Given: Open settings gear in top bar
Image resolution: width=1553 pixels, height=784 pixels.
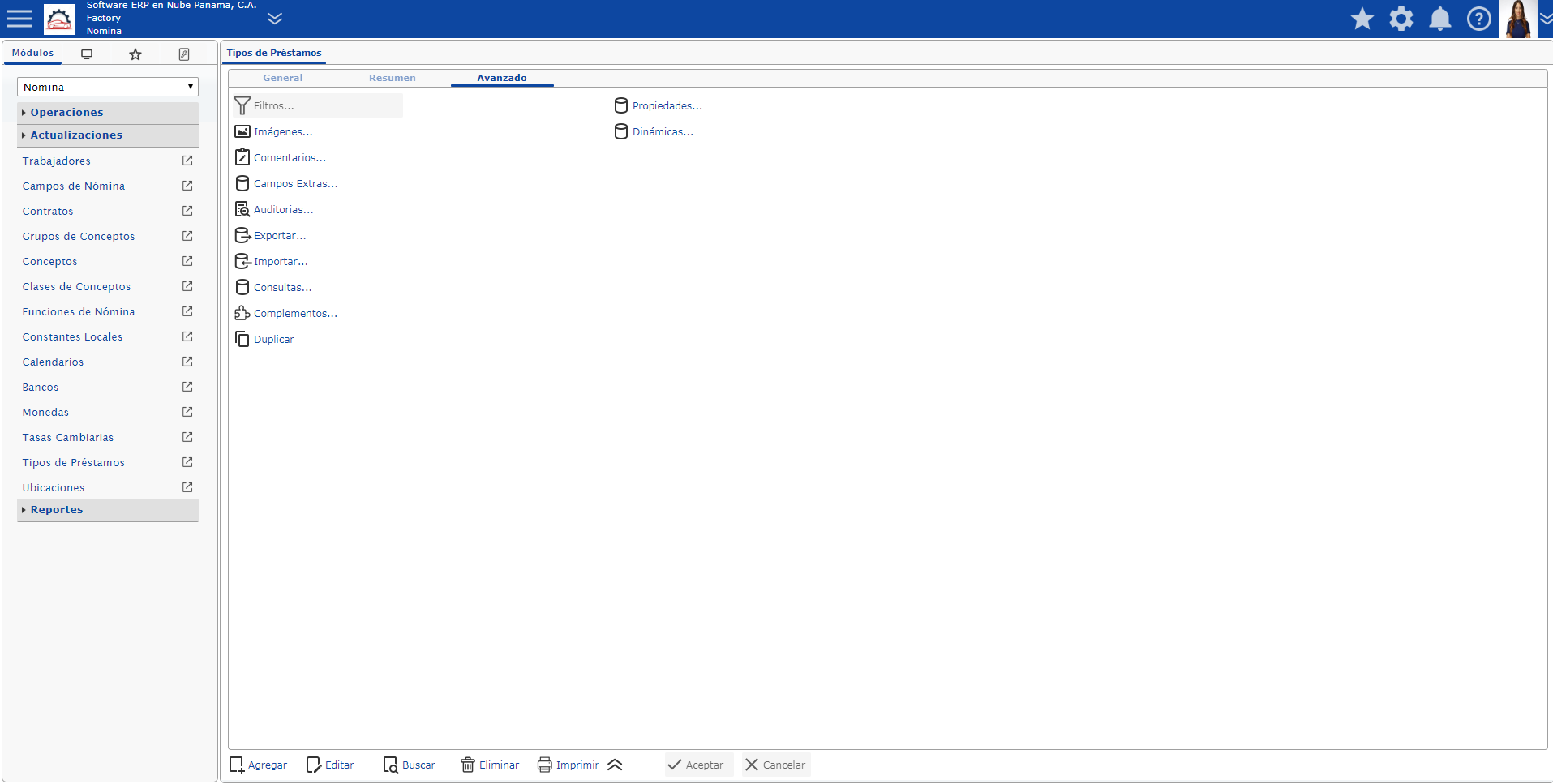Looking at the screenshot, I should [x=1401, y=19].
